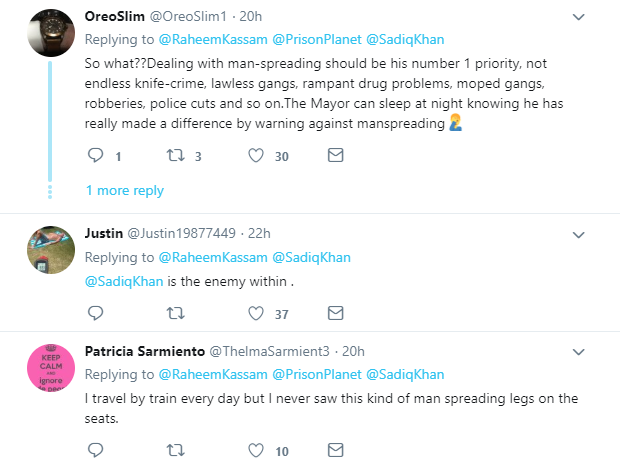The width and height of the screenshot is (620, 463).
Task: Open @PrisonPlanet mention in OreoSlim's reply
Action: coord(317,40)
